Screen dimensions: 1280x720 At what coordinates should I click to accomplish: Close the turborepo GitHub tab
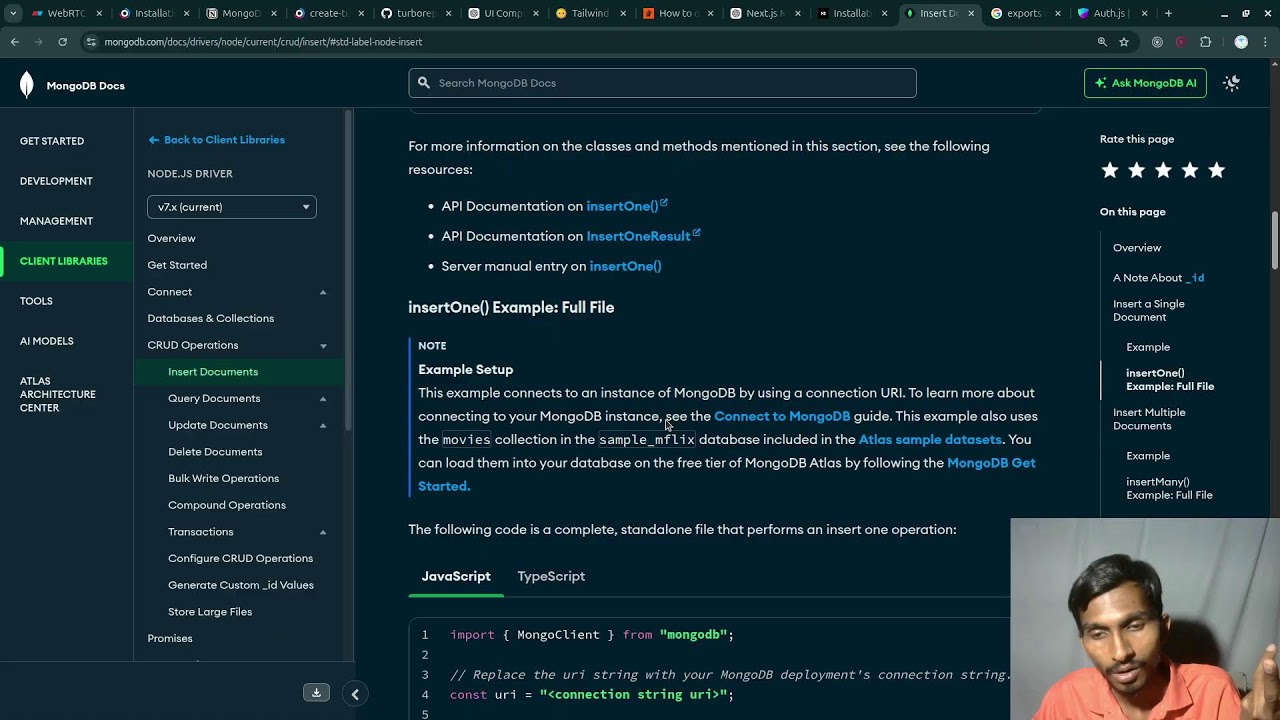(x=448, y=14)
